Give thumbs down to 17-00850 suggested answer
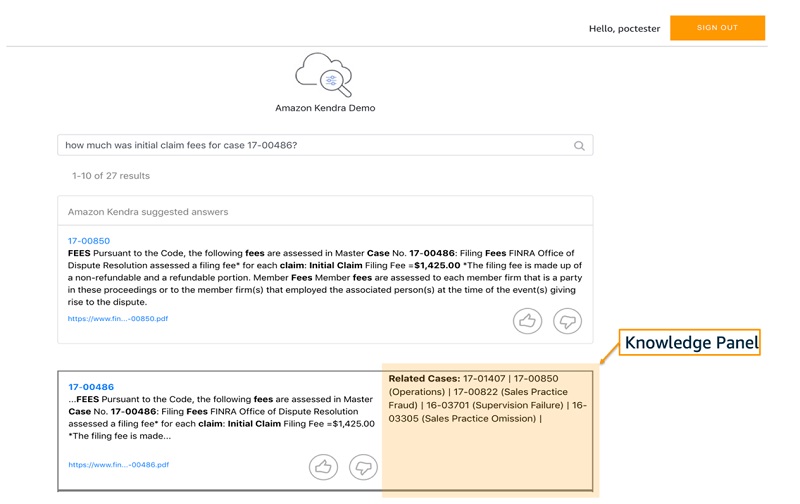Image resolution: width=800 pixels, height=504 pixels. 567,321
